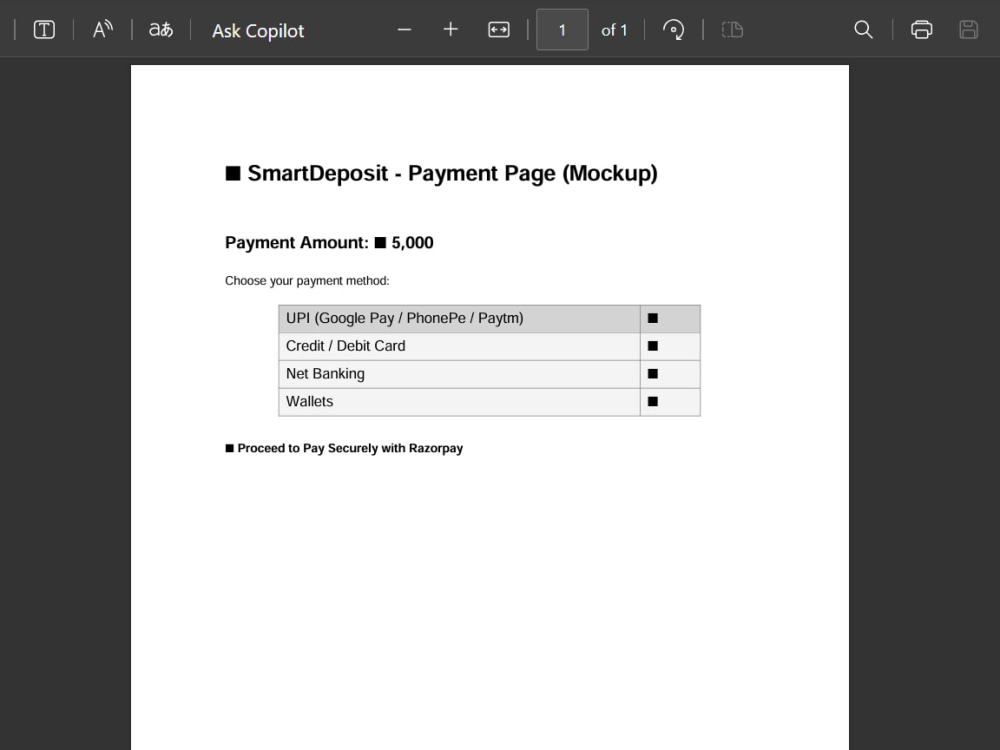Image resolution: width=1000 pixels, height=750 pixels.
Task: Select the UPI (Google Pay / PhonePe / Paytm) row
Action: [489, 318]
